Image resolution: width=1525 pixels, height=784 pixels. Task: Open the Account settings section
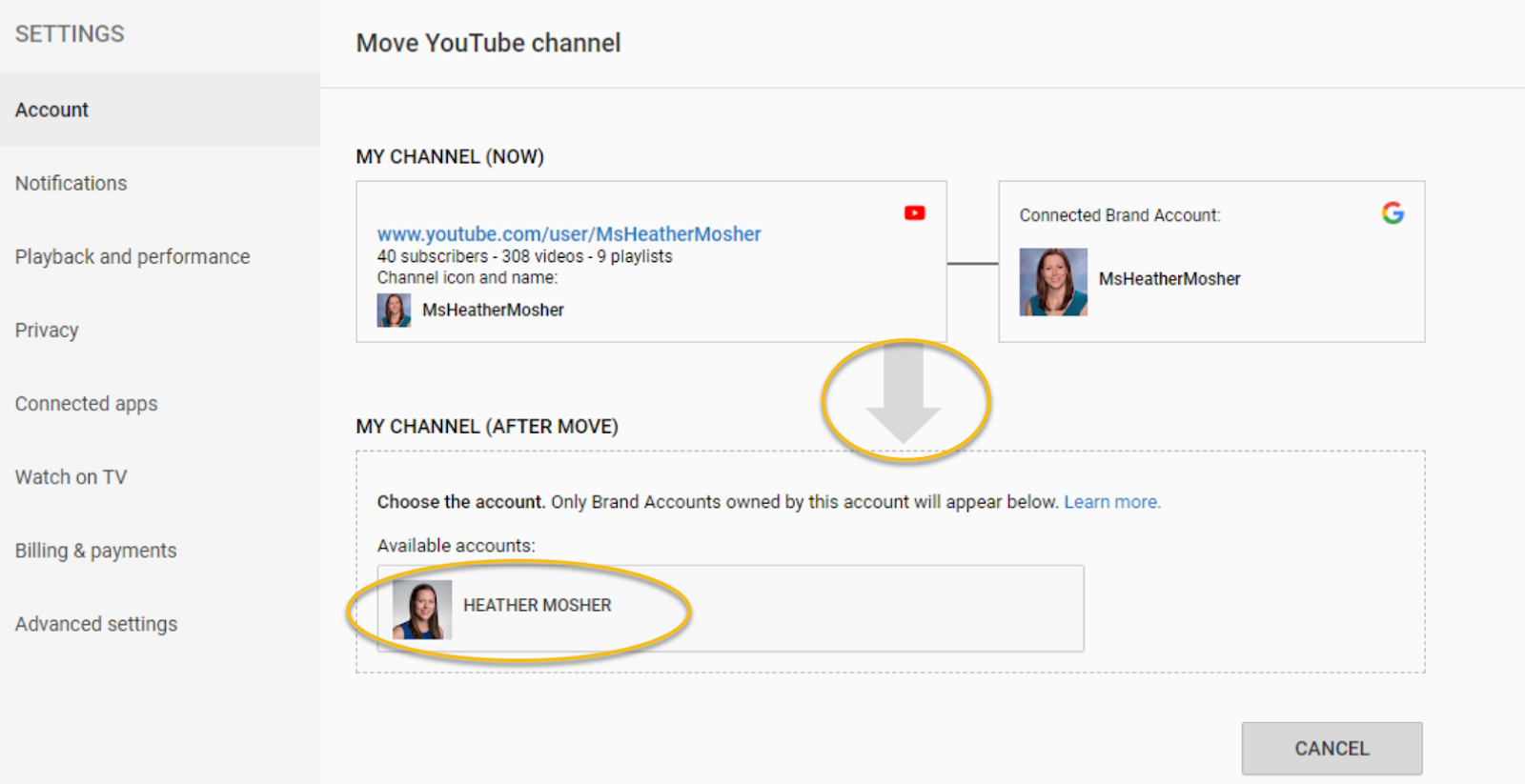(x=160, y=110)
